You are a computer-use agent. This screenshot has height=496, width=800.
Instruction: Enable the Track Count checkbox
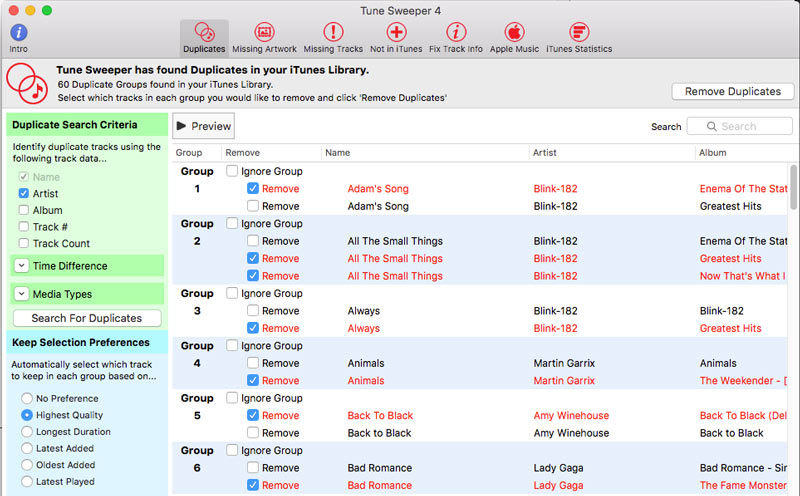point(23,243)
